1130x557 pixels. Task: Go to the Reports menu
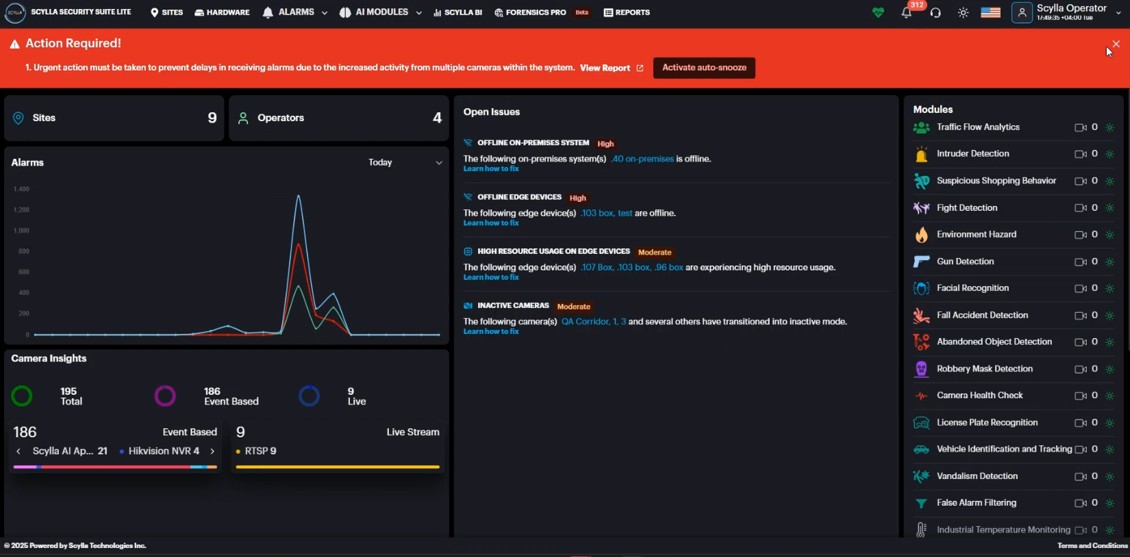(627, 13)
